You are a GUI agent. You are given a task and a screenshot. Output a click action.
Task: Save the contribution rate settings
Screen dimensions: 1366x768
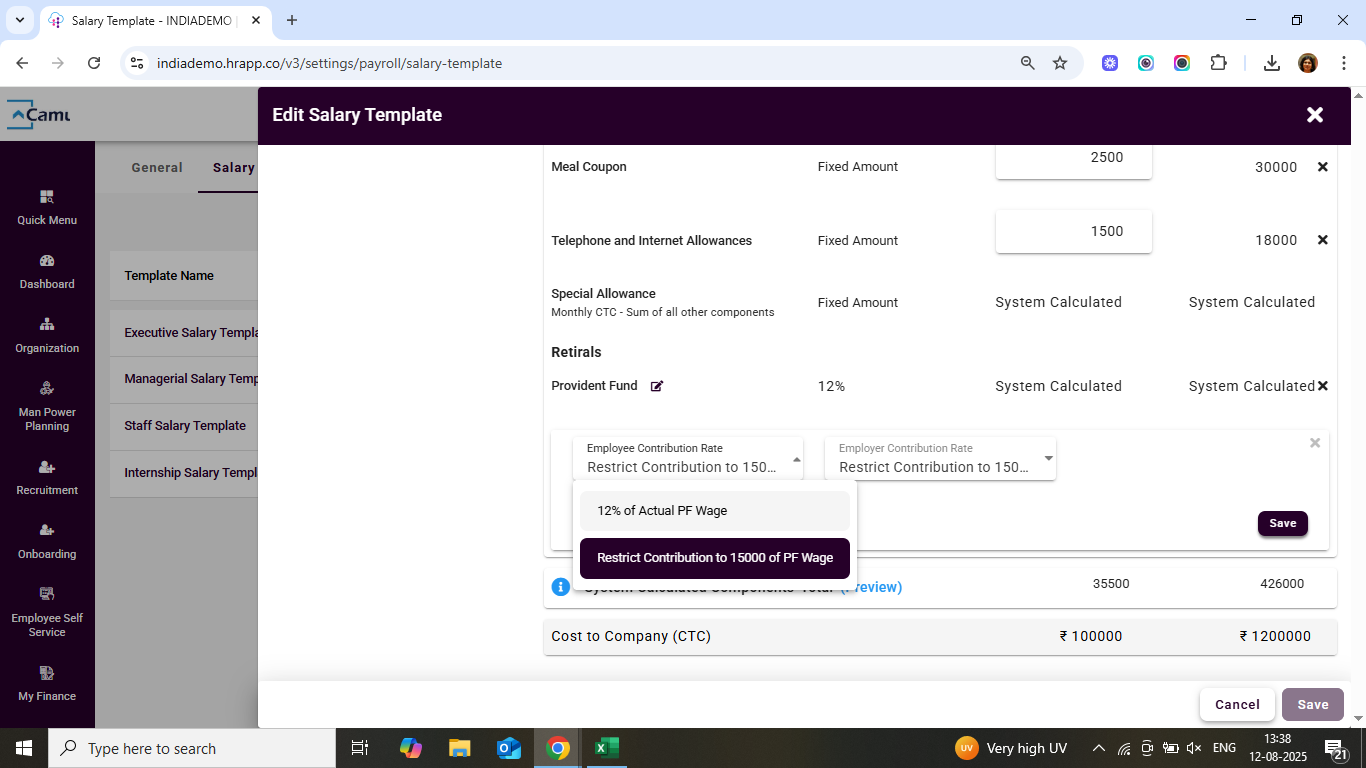point(1282,523)
